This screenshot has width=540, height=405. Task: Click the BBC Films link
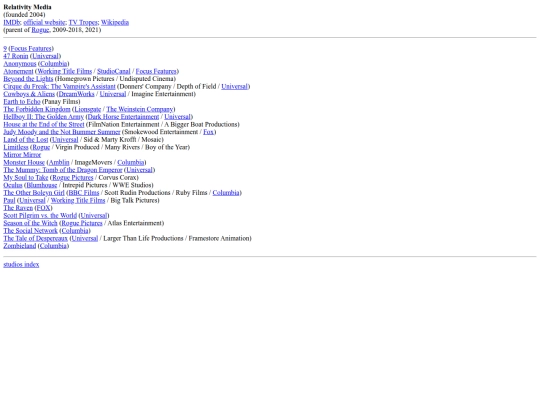coord(84,193)
